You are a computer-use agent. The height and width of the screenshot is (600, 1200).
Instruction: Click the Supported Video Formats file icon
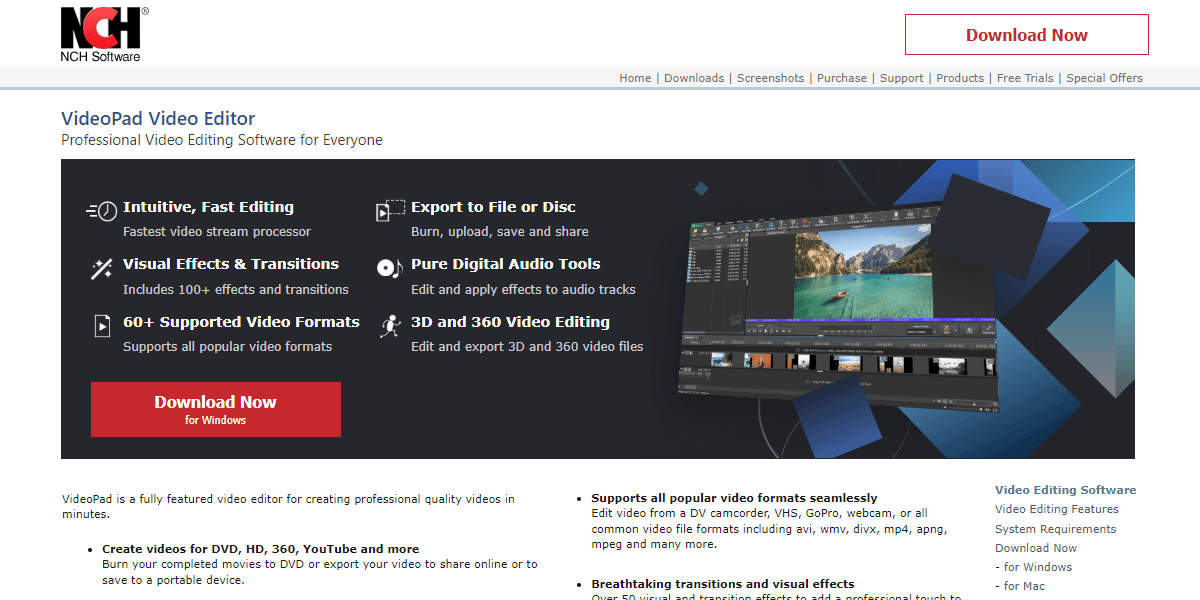click(x=102, y=326)
